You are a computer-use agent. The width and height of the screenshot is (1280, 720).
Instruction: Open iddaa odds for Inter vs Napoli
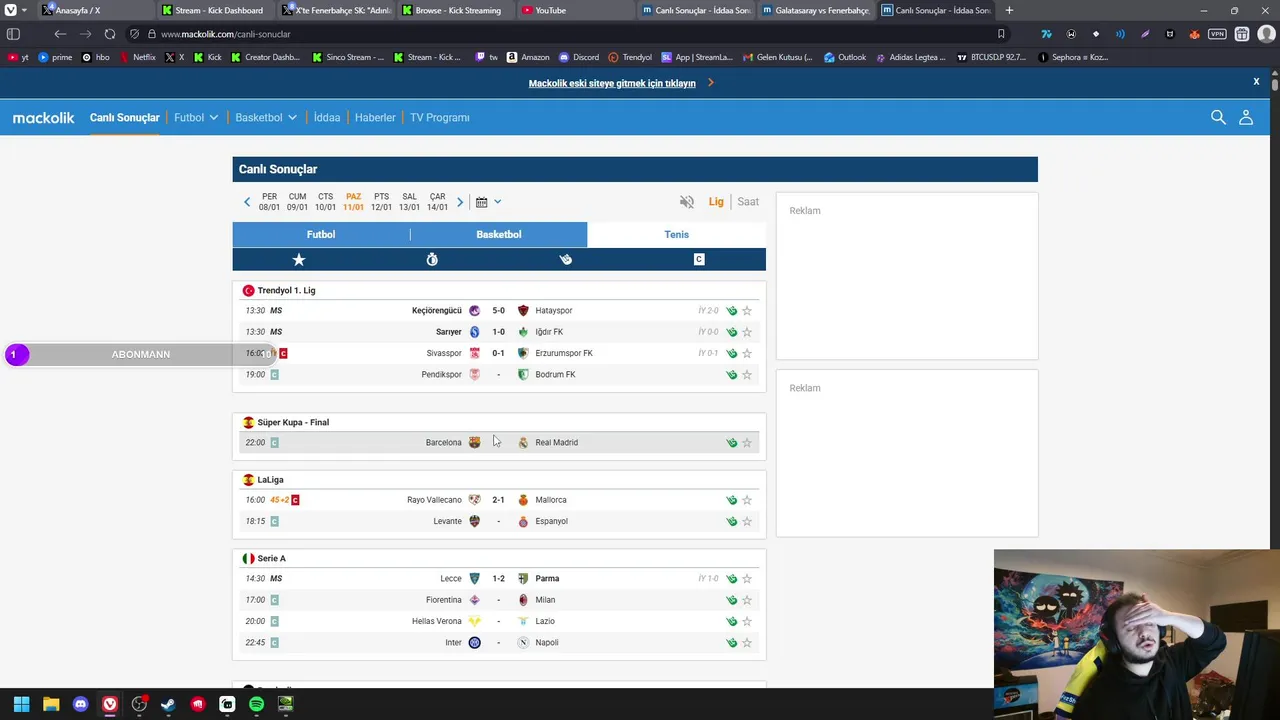pyautogui.click(x=732, y=643)
